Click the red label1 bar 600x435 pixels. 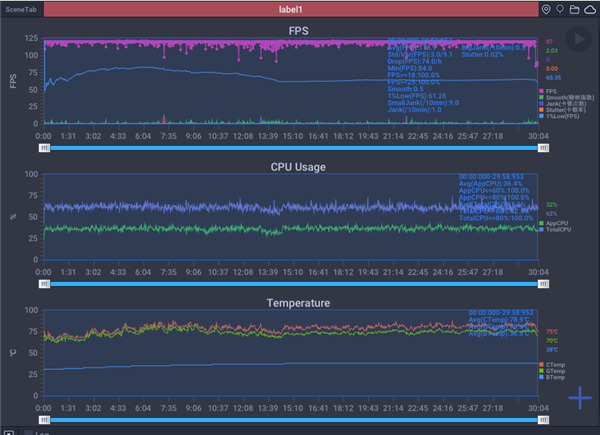[291, 9]
